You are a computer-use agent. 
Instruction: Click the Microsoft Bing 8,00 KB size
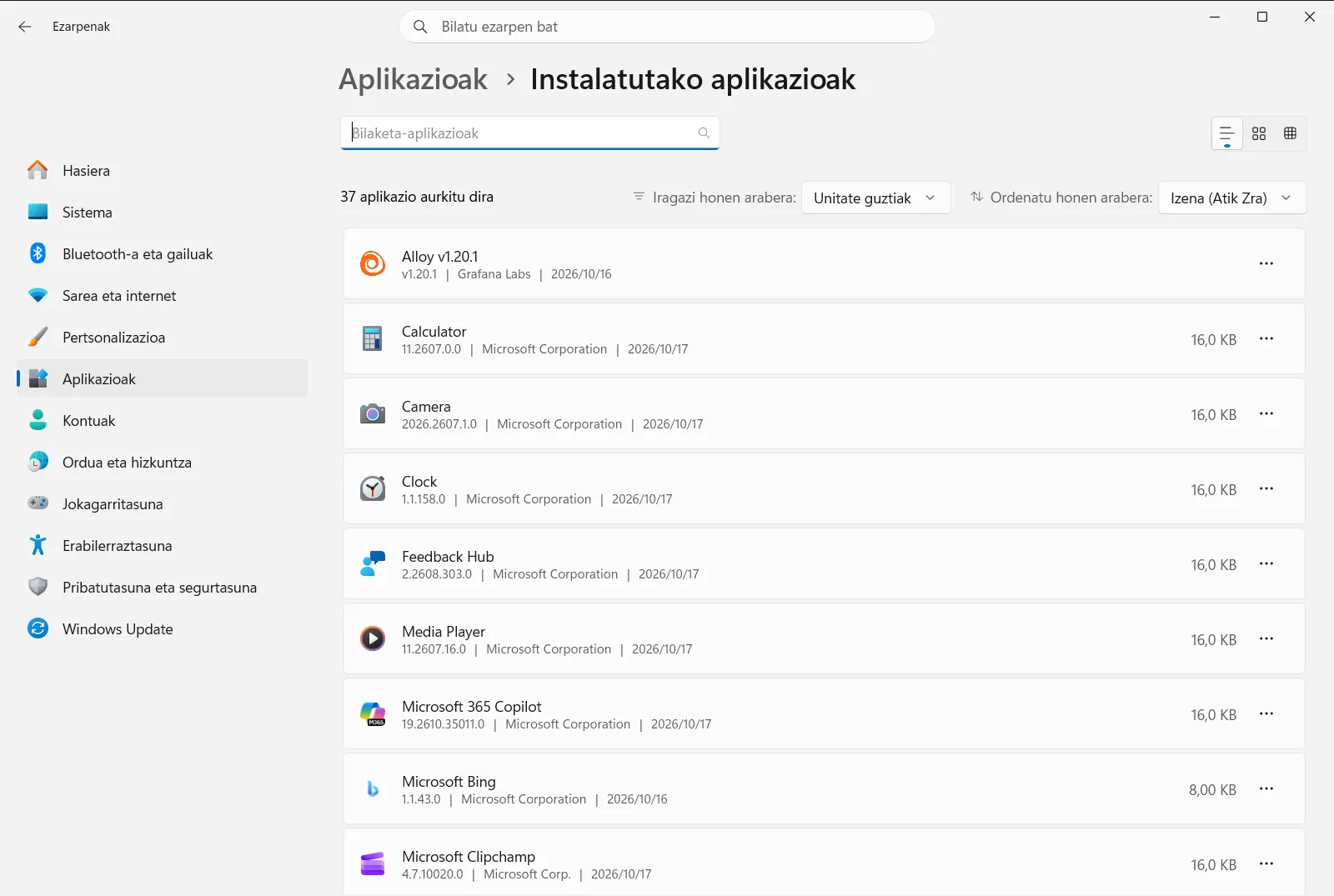pyautogui.click(x=1212, y=789)
